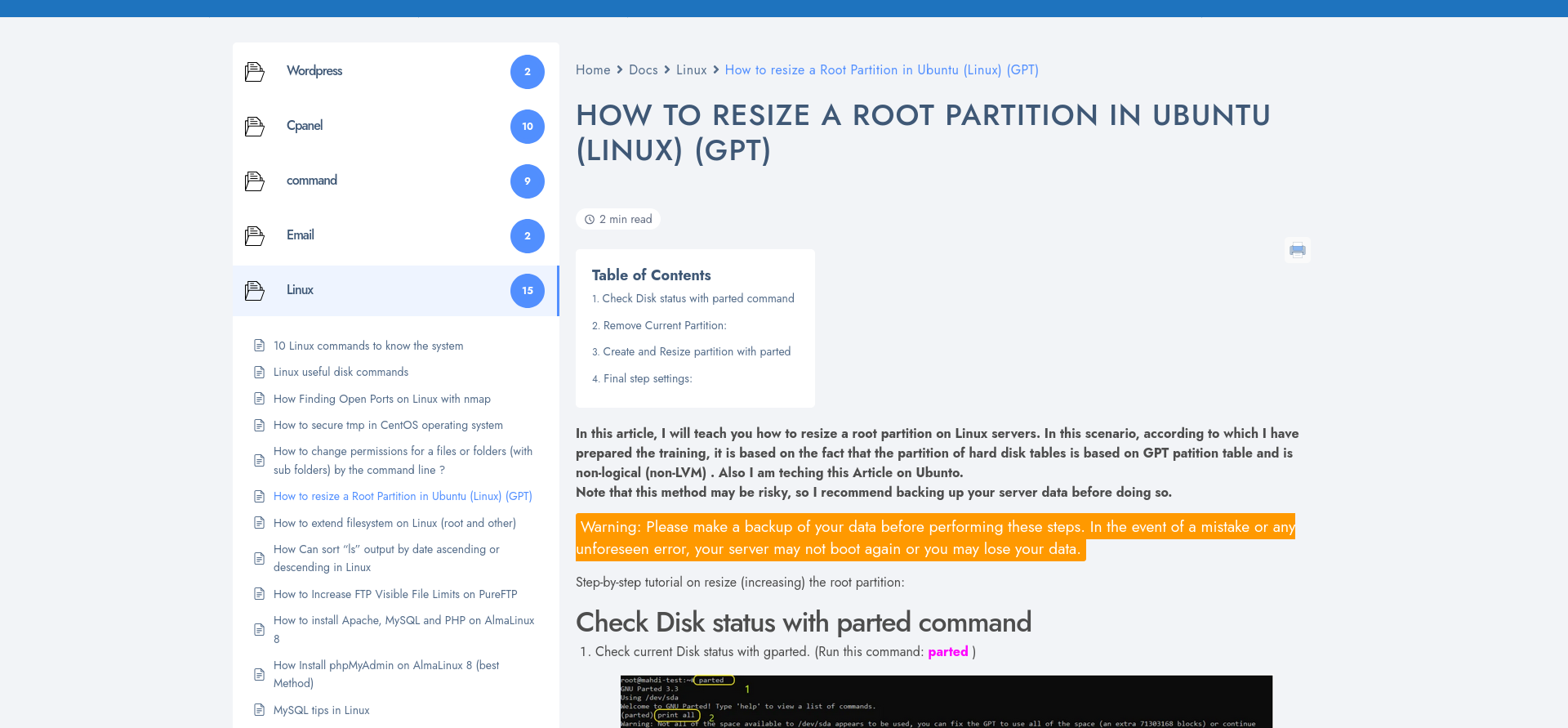Jump to Final step settings section
1568x728 pixels.
pyautogui.click(x=648, y=379)
